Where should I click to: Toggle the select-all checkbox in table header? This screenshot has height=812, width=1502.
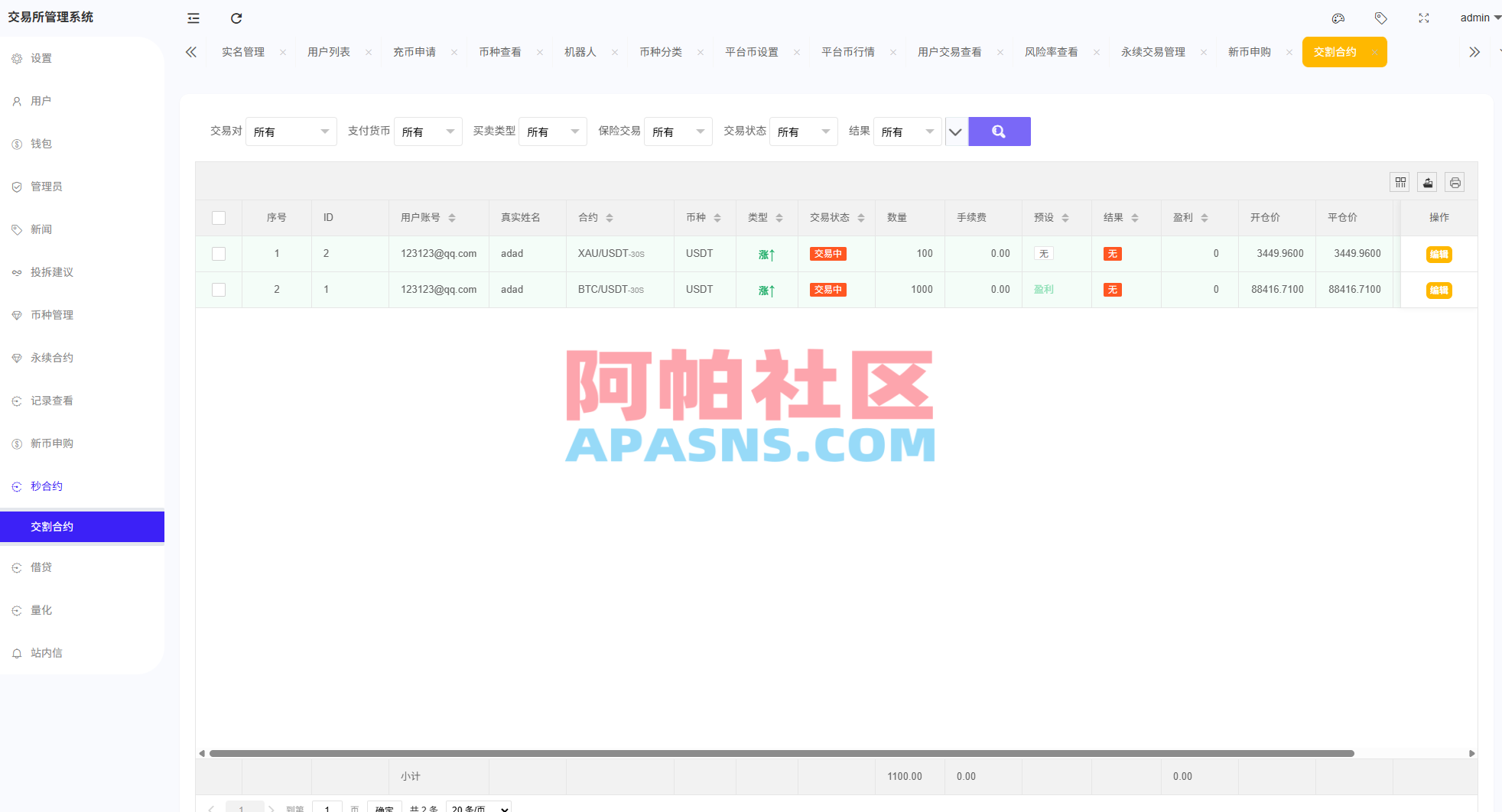coord(219,217)
